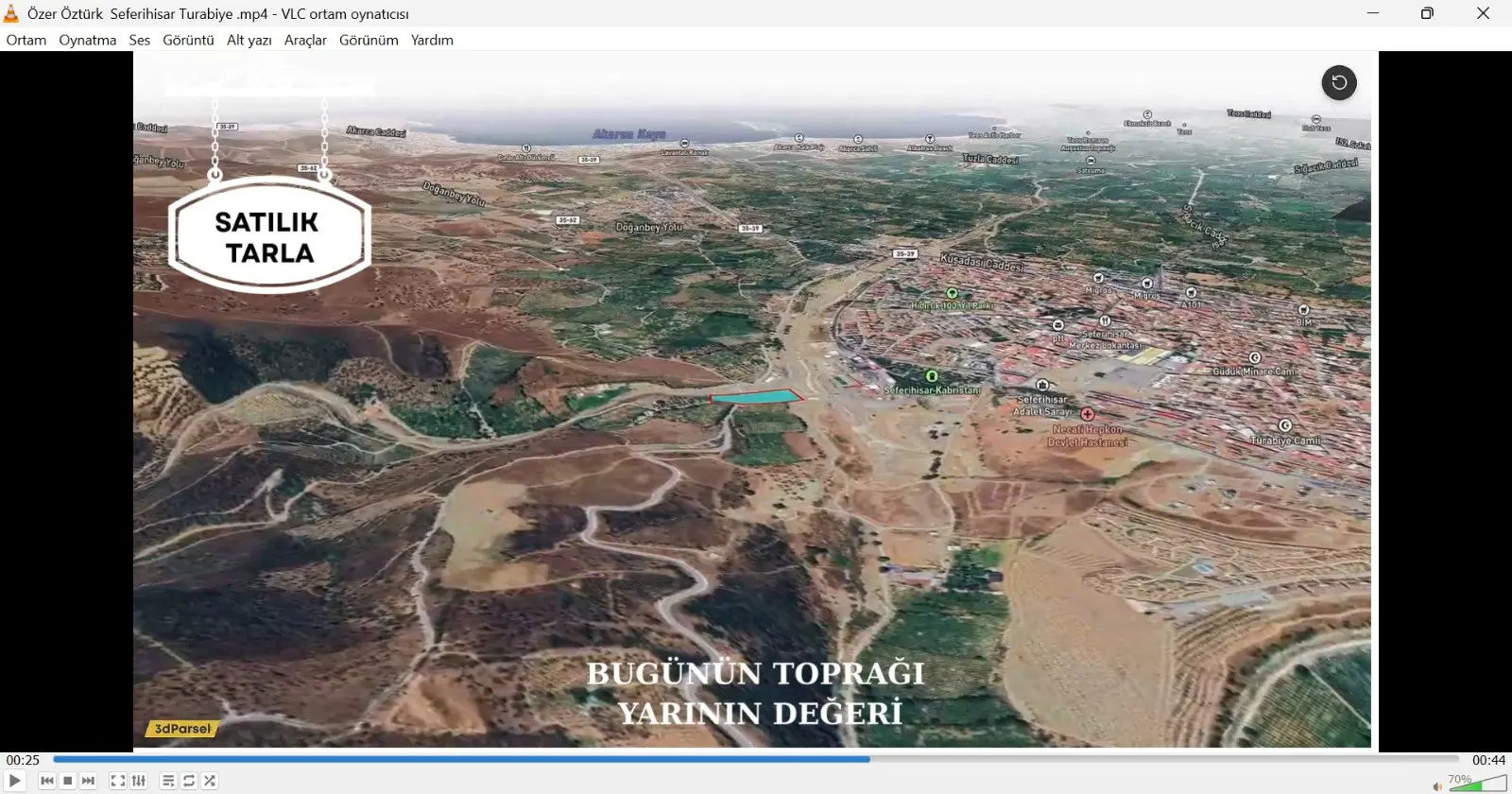Restore down the VLC window
The width and height of the screenshot is (1512, 794).
pos(1427,13)
